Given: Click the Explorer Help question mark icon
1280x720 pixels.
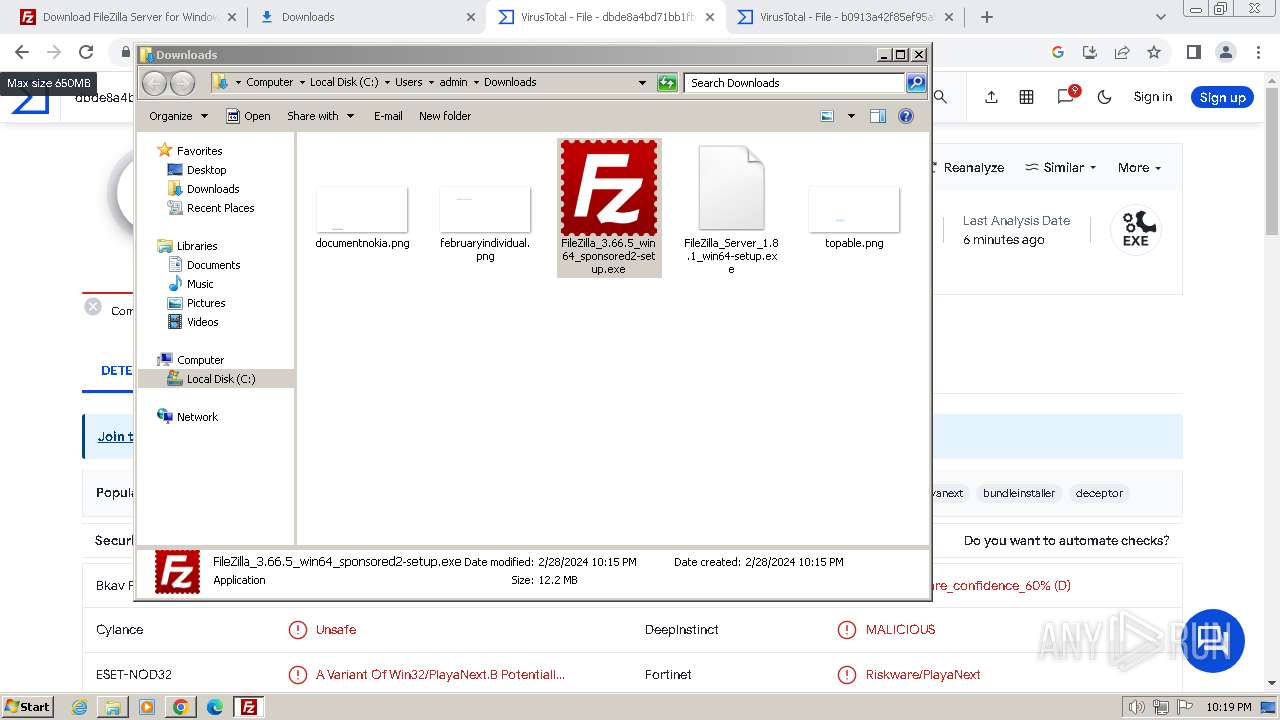Looking at the screenshot, I should (906, 116).
